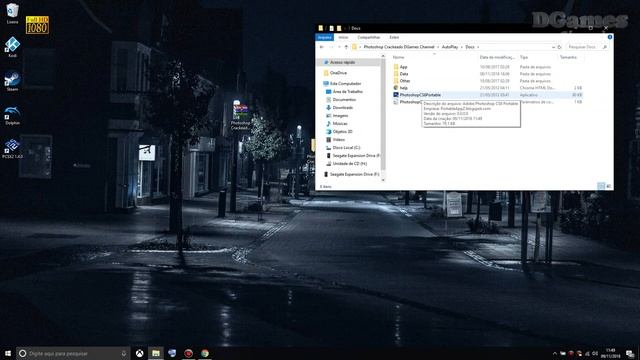640x360 pixels.
Task: Open Vídeos in navigation pane
Action: pos(338,140)
